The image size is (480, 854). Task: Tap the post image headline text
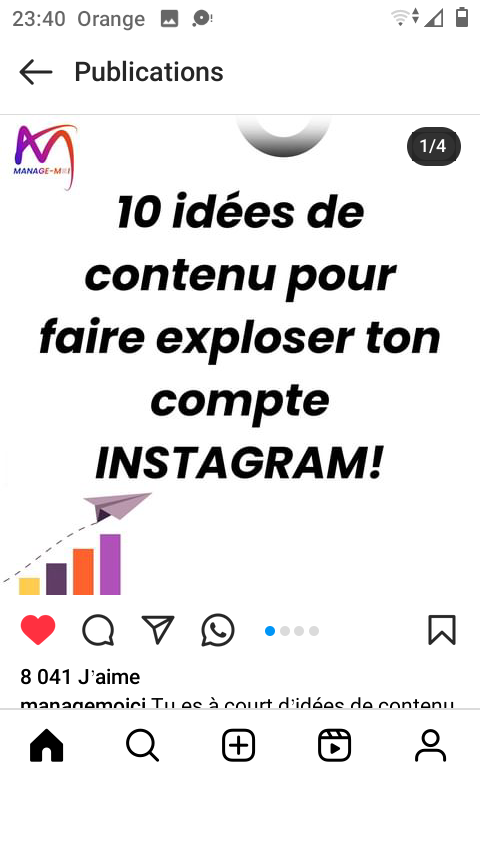pyautogui.click(x=240, y=338)
